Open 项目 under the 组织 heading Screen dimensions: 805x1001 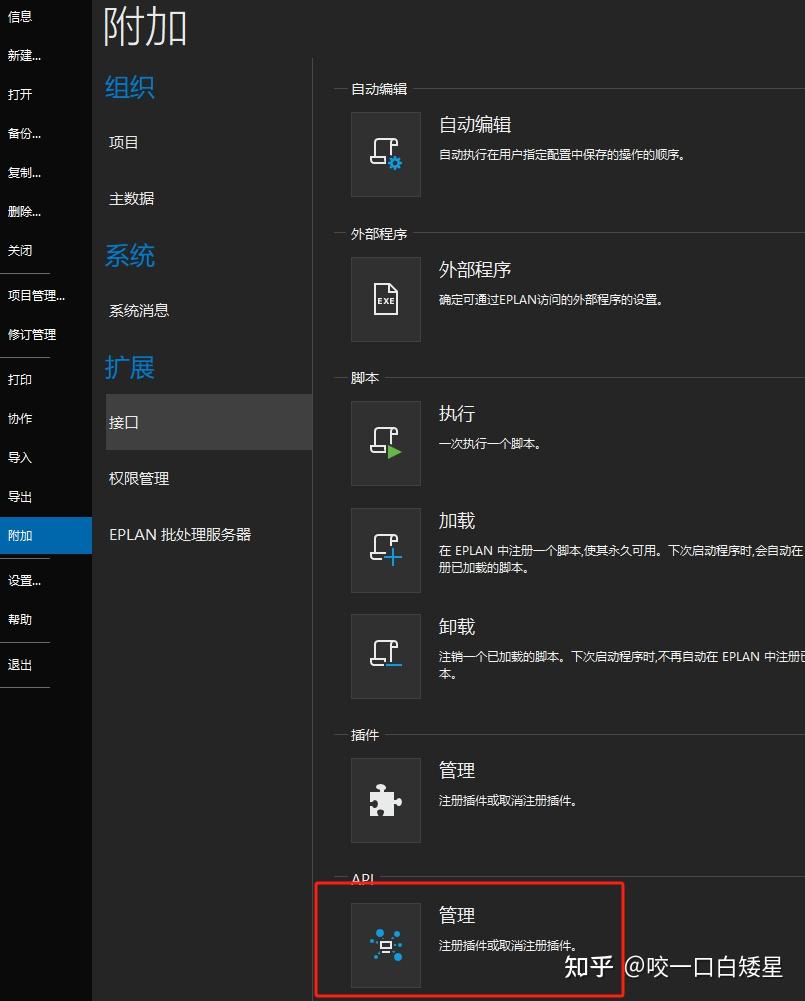[x=122, y=142]
